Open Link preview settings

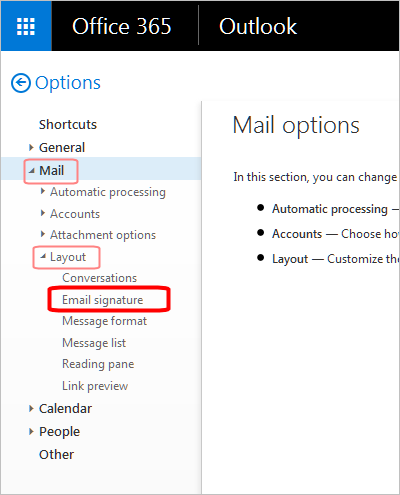click(x=95, y=386)
